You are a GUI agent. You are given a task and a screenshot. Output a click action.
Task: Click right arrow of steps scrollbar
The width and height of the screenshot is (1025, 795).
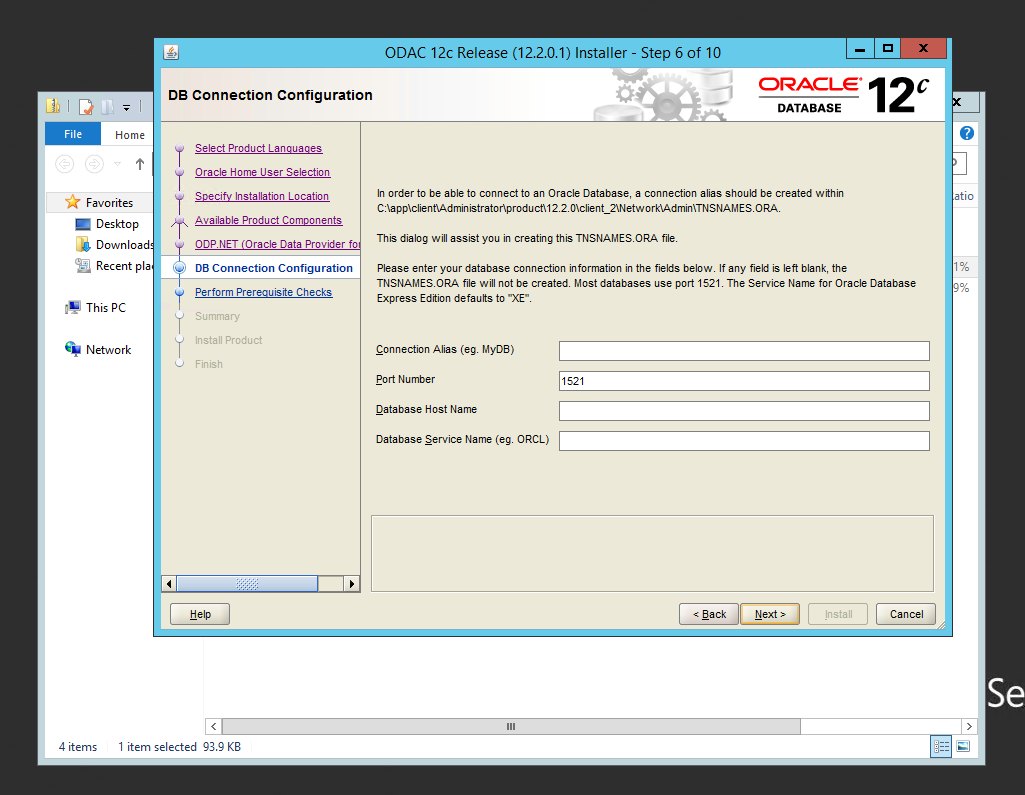(352, 584)
